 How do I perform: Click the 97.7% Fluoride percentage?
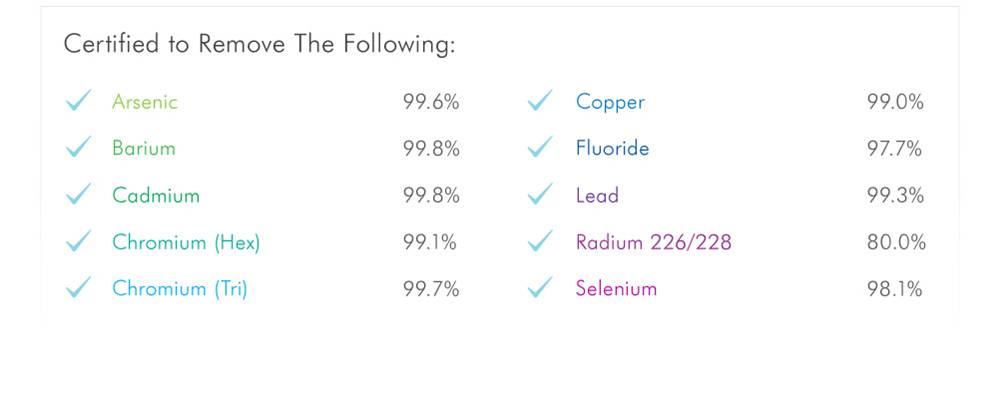(894, 149)
